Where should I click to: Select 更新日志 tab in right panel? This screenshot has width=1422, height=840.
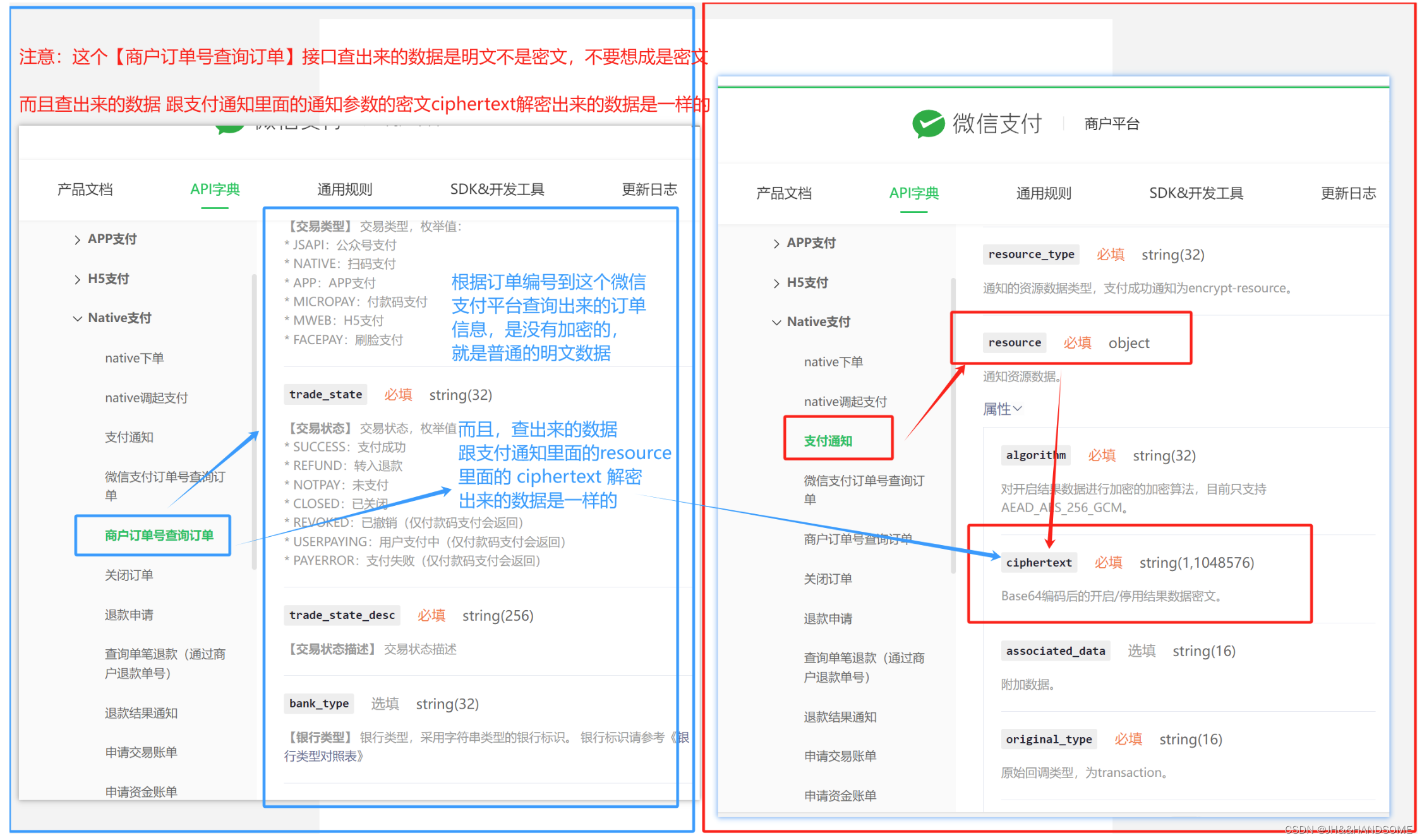point(1347,193)
